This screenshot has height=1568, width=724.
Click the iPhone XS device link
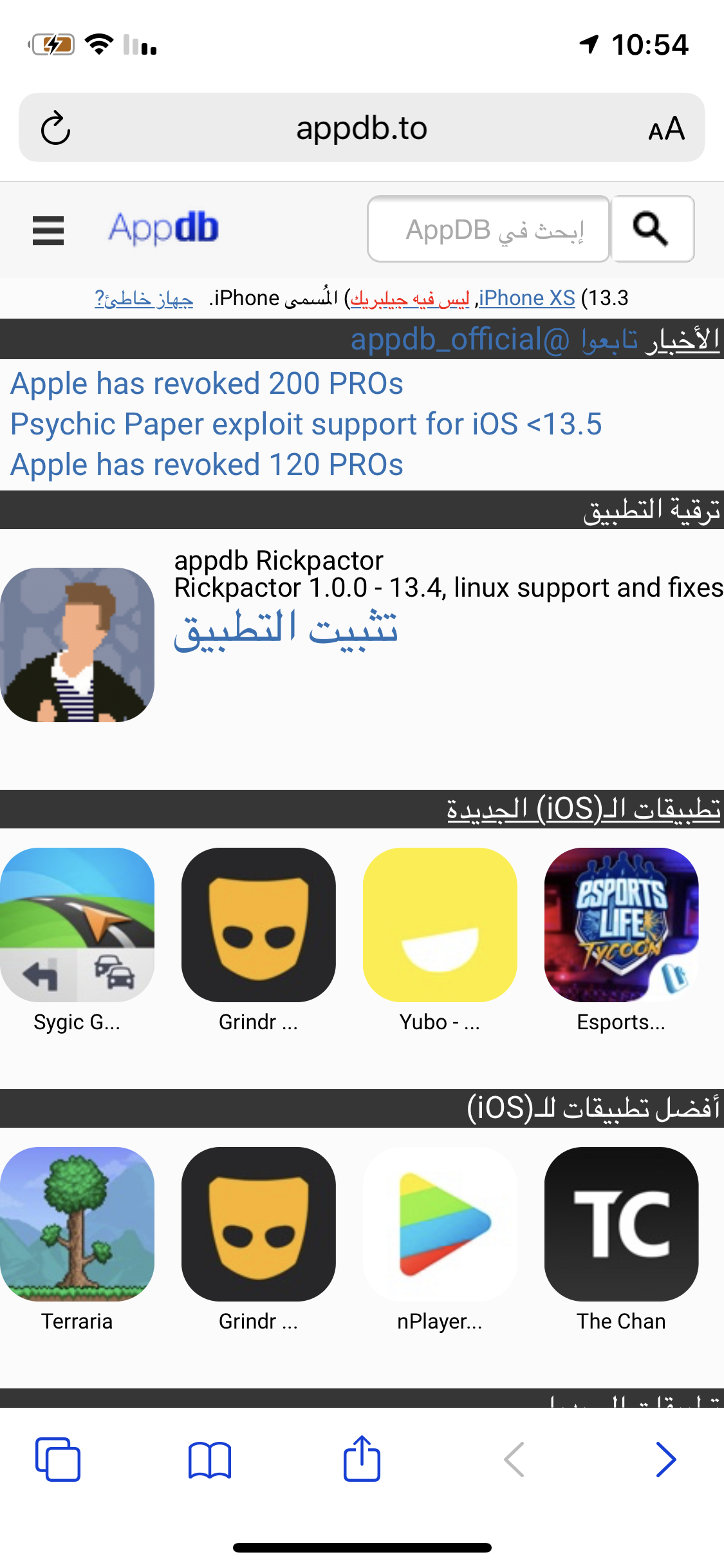(526, 298)
